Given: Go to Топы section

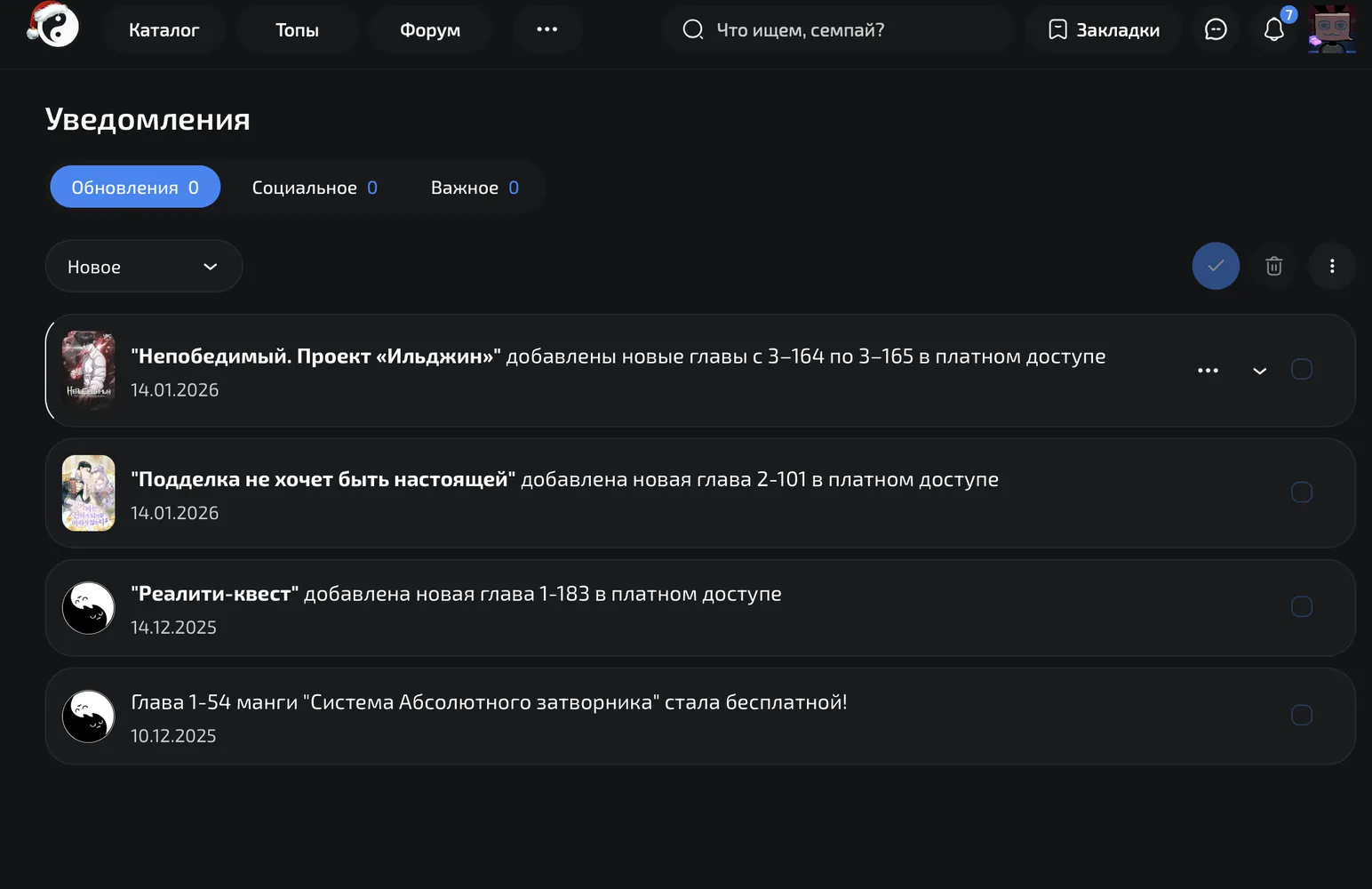Looking at the screenshot, I should (x=297, y=30).
